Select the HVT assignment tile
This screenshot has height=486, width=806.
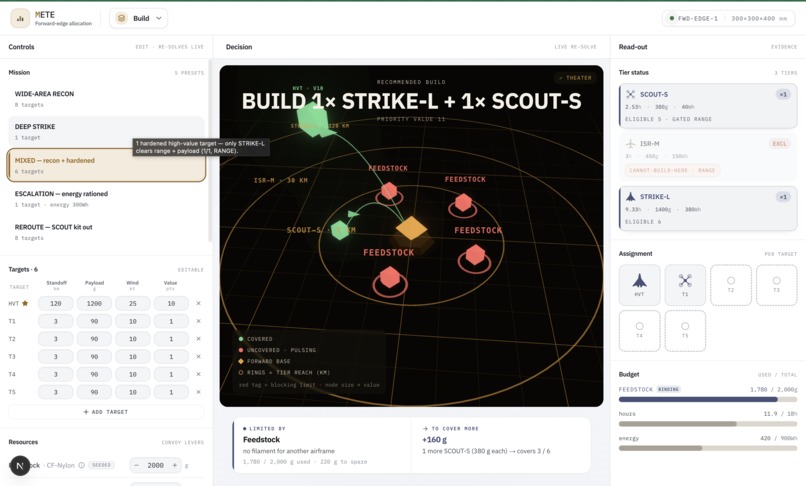click(639, 285)
